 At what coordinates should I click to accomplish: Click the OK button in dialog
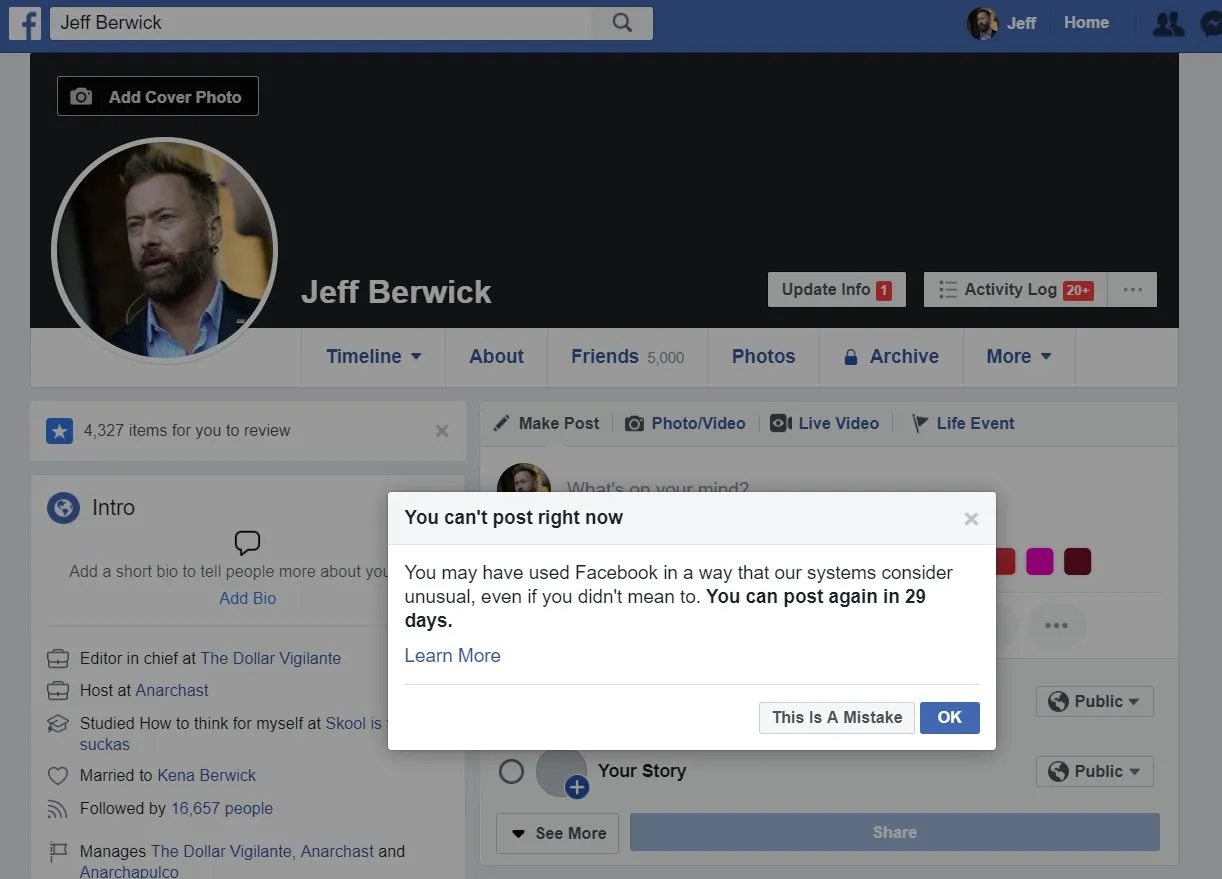pyautogui.click(x=949, y=717)
